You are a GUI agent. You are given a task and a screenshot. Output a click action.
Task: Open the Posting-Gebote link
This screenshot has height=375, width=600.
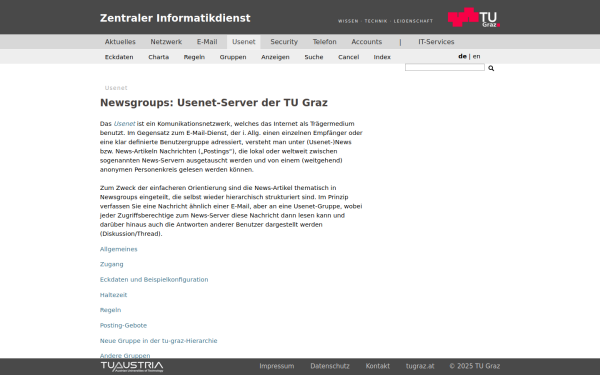pyautogui.click(x=123, y=326)
